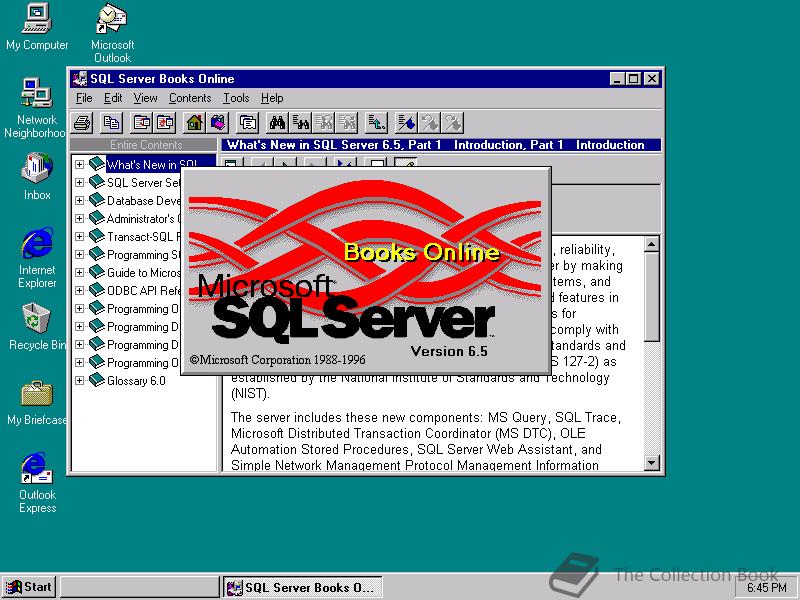Open the Edit menu
800x600 pixels.
113,98
